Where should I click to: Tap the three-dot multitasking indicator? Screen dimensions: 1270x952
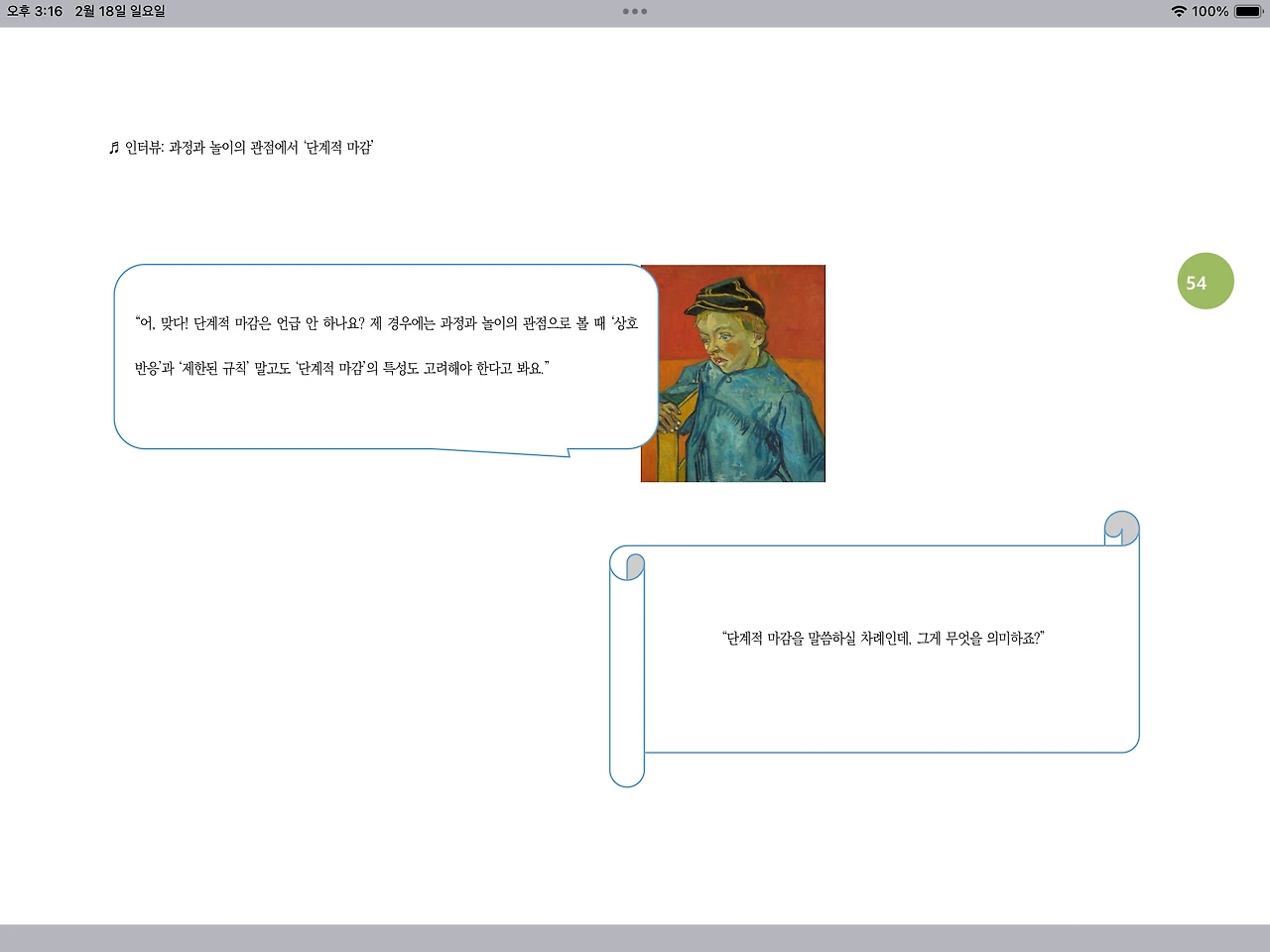coord(635,11)
